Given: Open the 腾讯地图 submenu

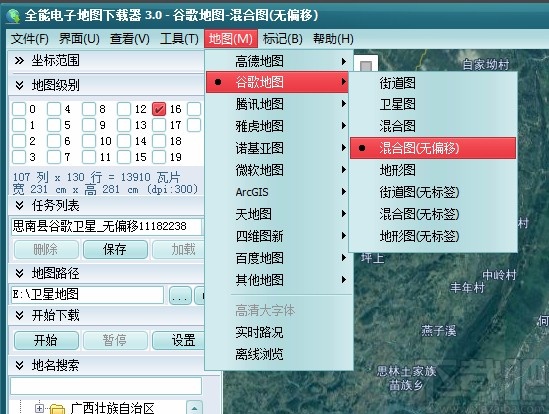Looking at the screenshot, I should pos(278,104).
